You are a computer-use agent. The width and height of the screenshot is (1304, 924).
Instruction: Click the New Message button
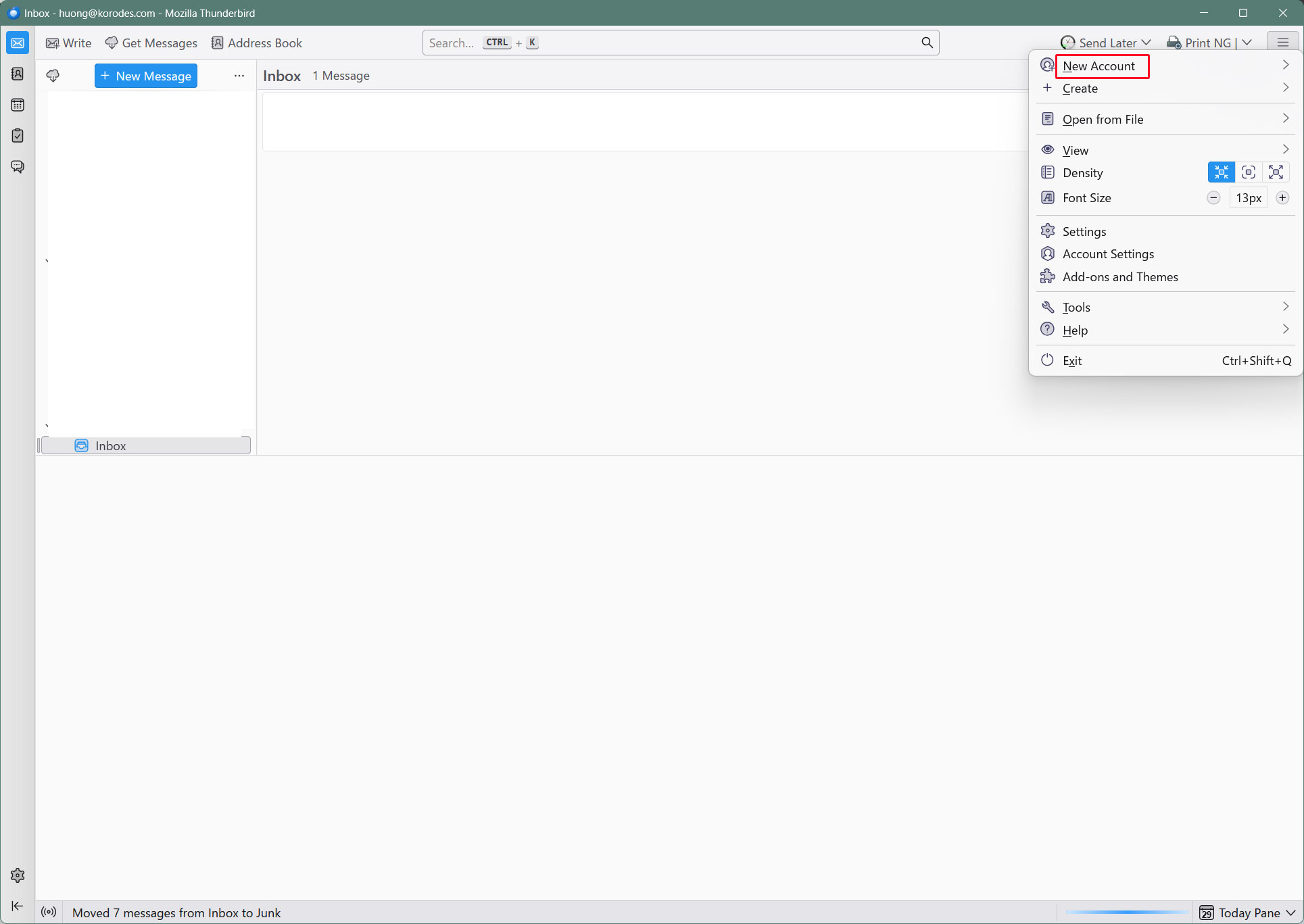coord(146,76)
